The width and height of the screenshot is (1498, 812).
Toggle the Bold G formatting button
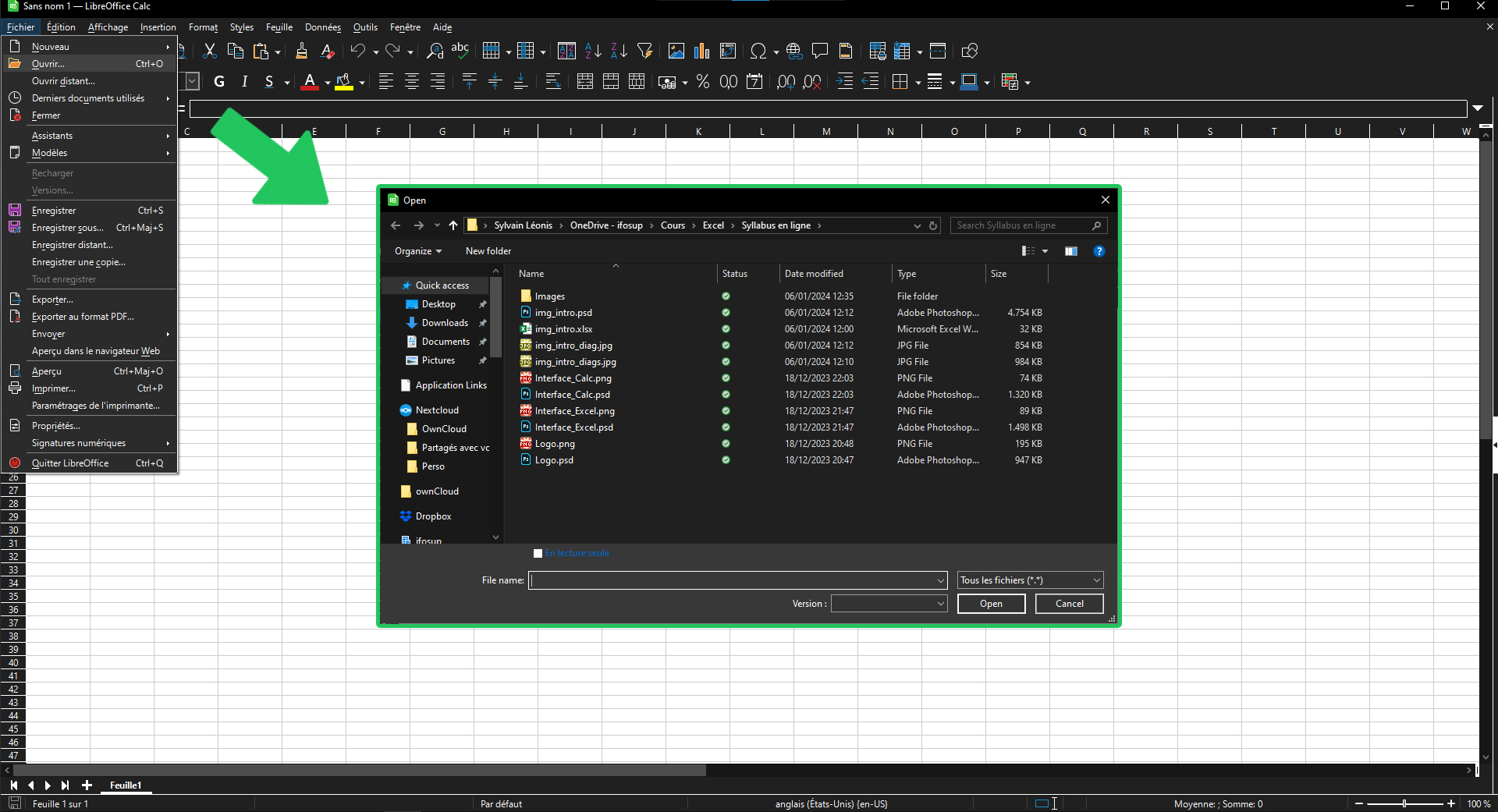click(x=219, y=82)
